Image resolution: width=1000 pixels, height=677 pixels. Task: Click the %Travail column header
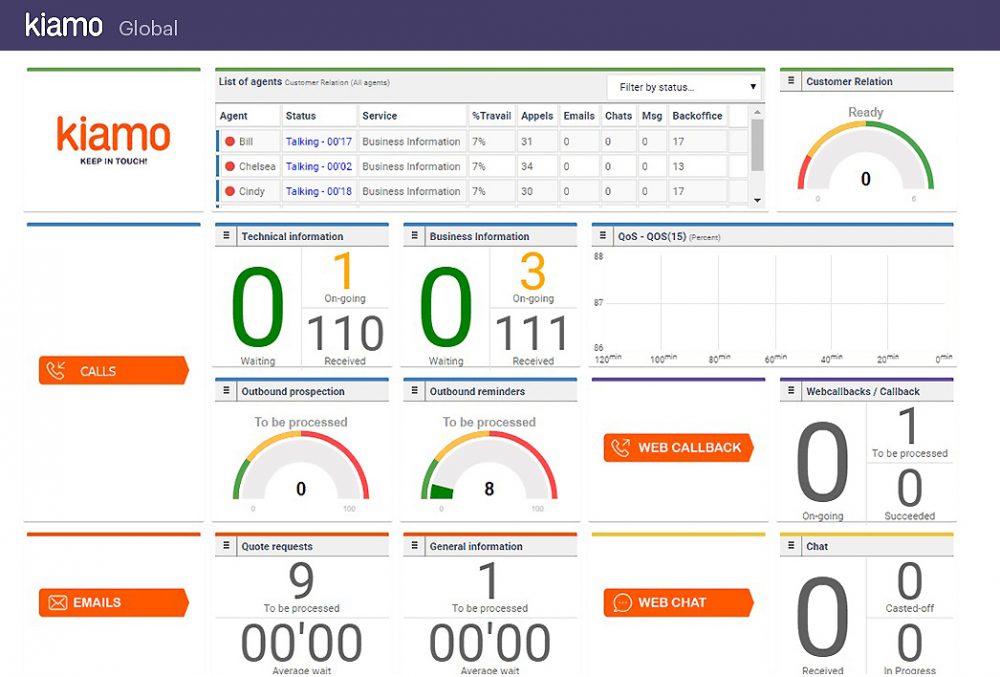(492, 116)
